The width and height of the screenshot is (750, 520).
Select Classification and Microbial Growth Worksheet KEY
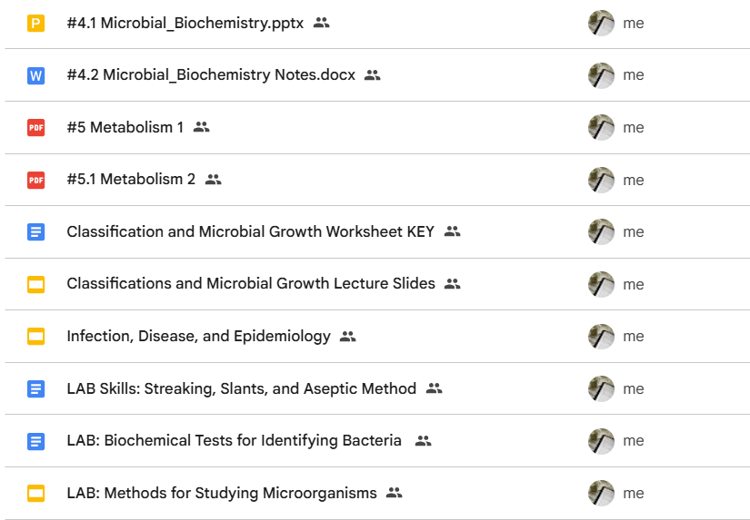[x=250, y=232]
